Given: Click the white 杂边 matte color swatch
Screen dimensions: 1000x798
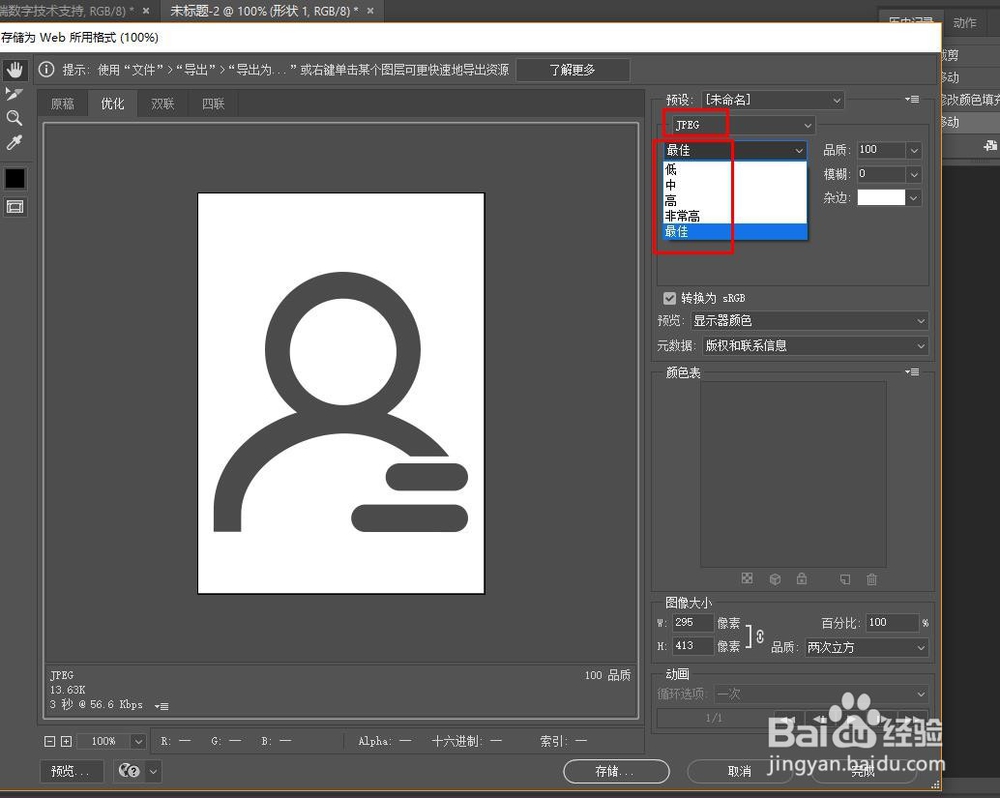Looking at the screenshot, I should point(881,198).
